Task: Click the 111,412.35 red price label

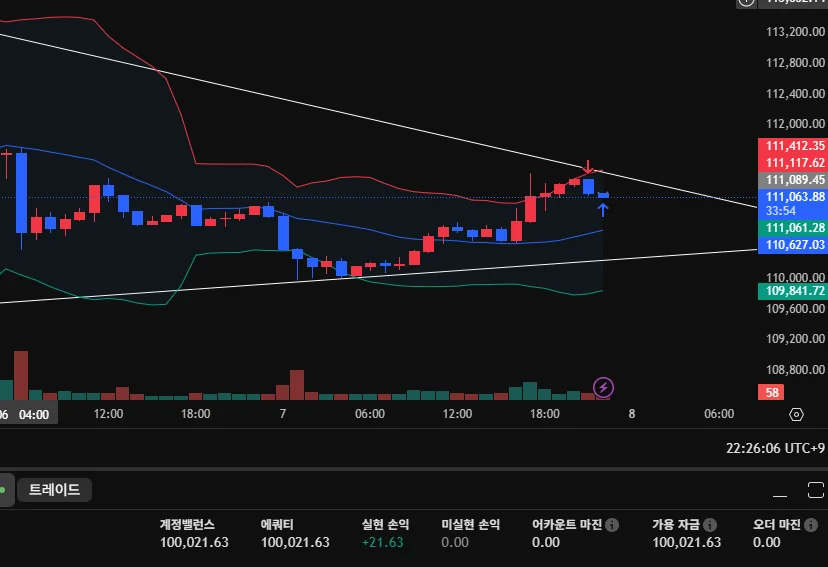Action: pos(793,146)
